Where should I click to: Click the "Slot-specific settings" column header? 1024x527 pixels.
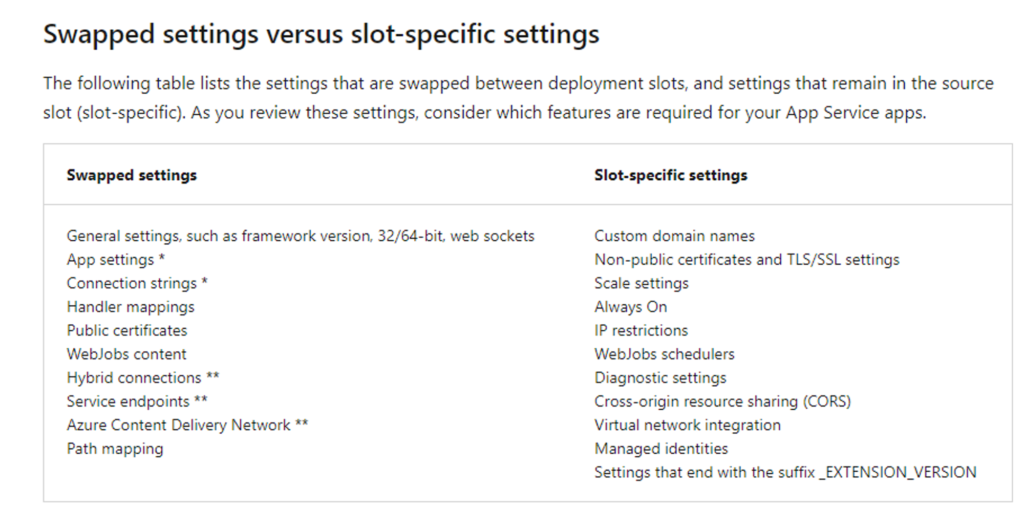671,175
